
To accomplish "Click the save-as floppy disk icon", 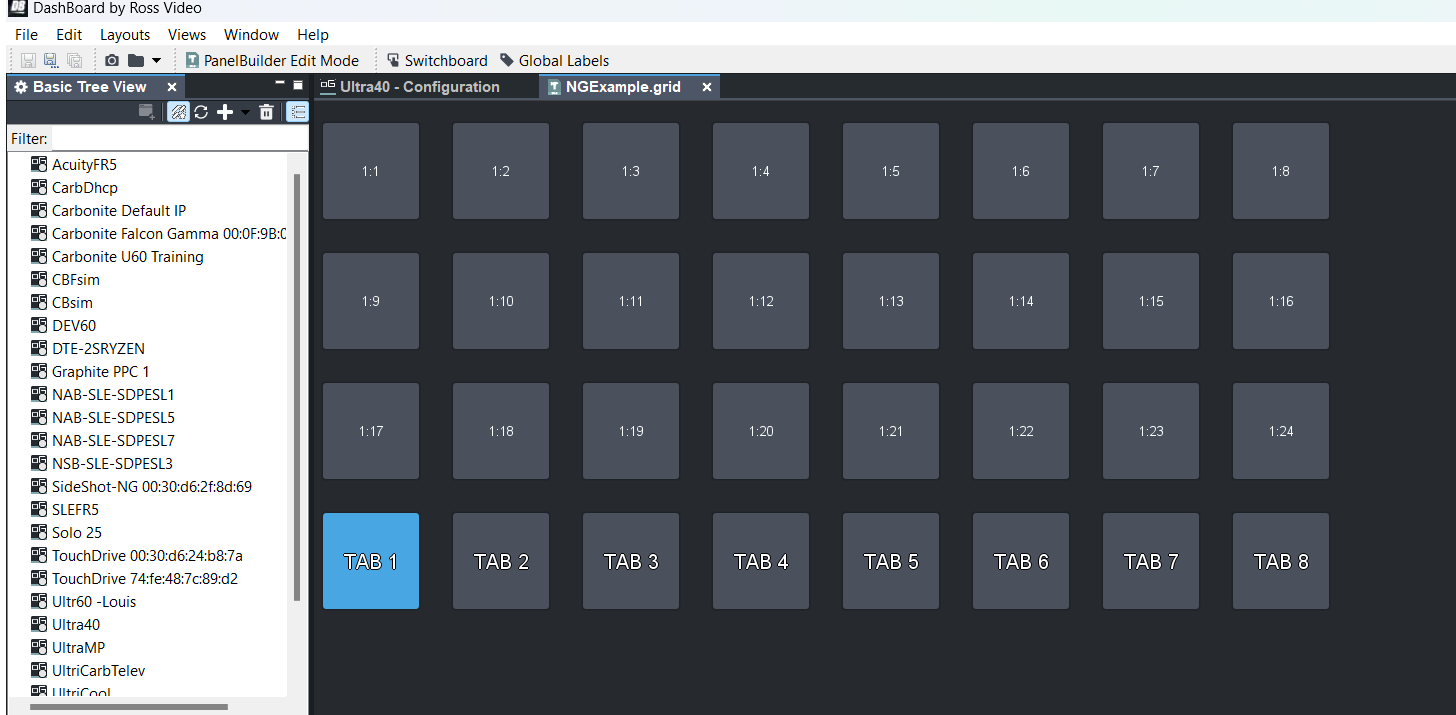I will 51,60.
